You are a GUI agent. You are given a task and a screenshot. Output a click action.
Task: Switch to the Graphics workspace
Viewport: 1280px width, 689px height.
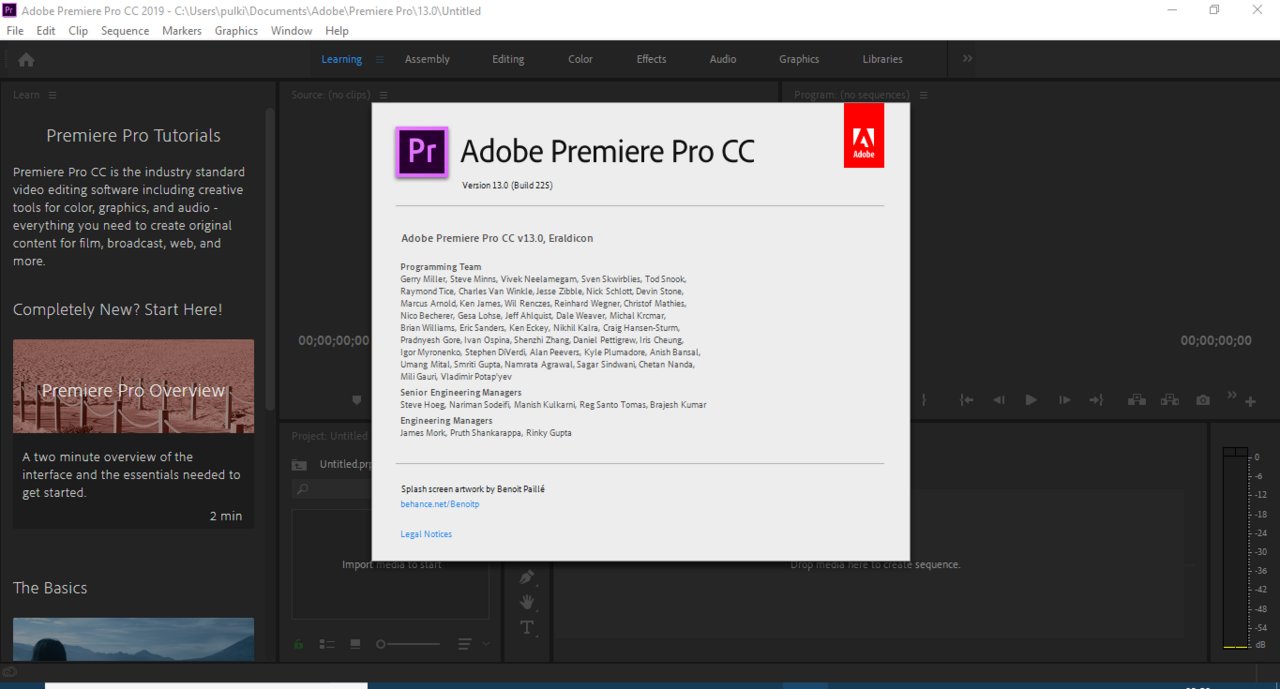click(x=799, y=59)
